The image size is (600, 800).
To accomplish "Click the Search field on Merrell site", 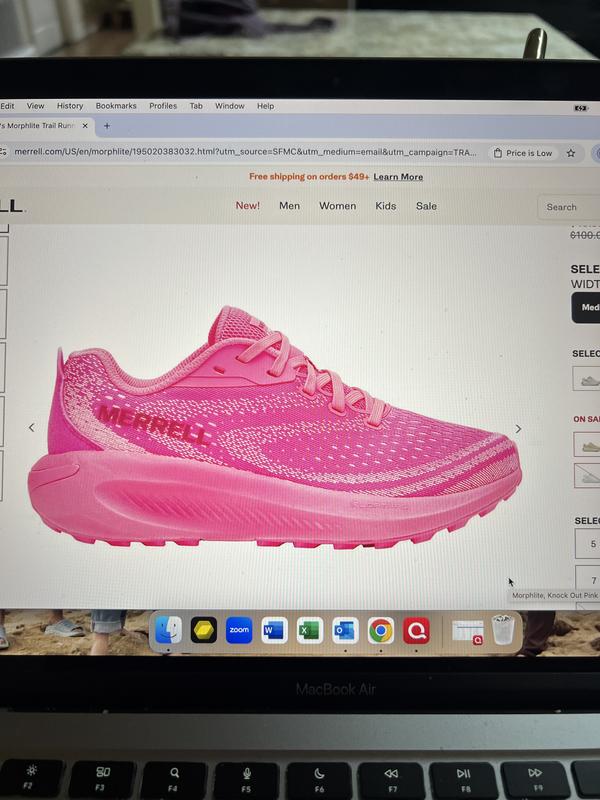I will tap(569, 207).
